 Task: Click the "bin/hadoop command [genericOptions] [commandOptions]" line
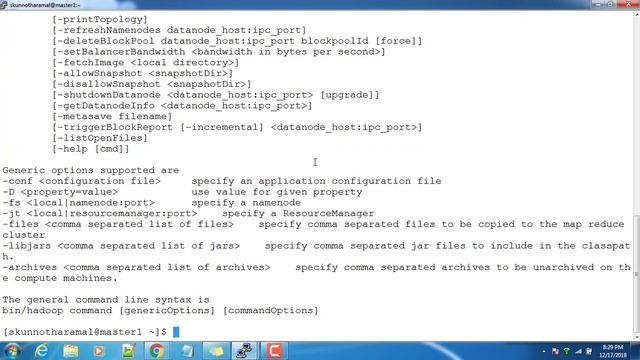click(160, 311)
